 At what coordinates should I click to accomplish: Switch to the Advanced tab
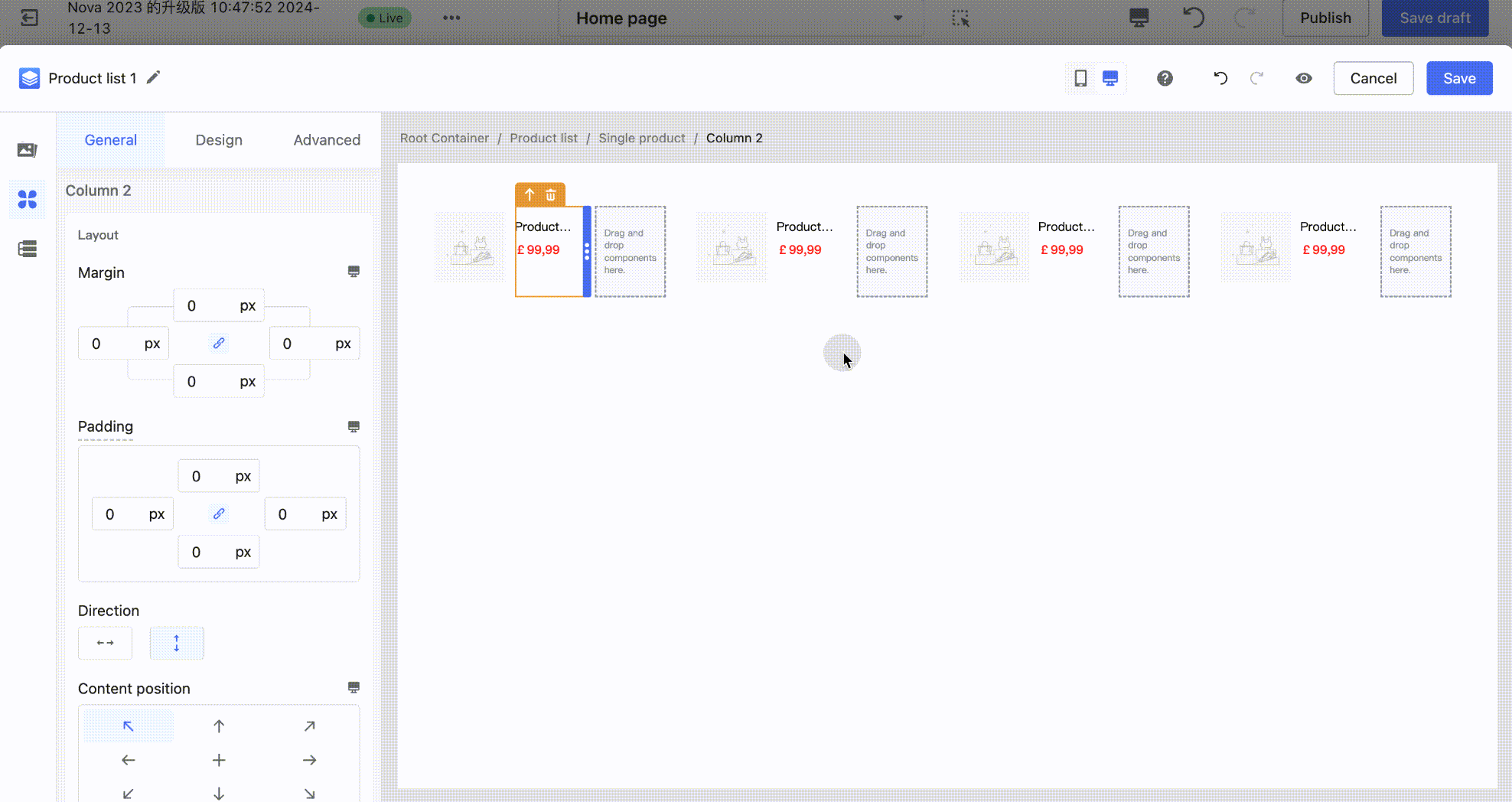pyautogui.click(x=327, y=140)
